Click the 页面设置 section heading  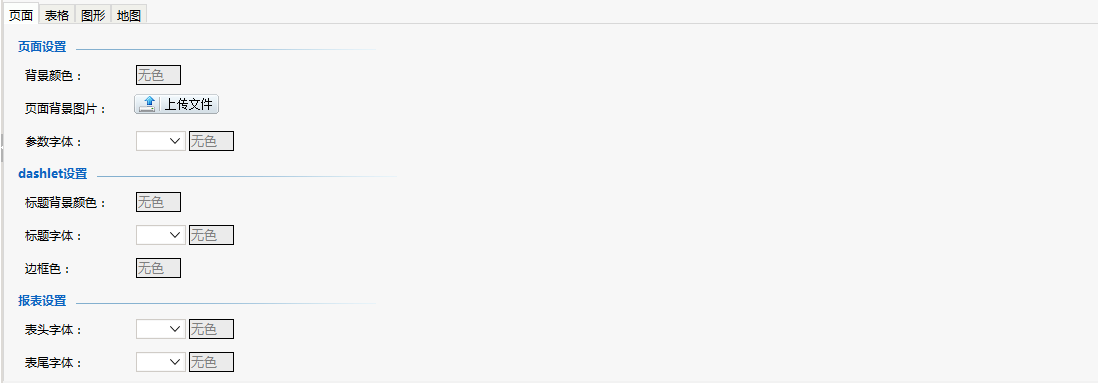point(42,47)
